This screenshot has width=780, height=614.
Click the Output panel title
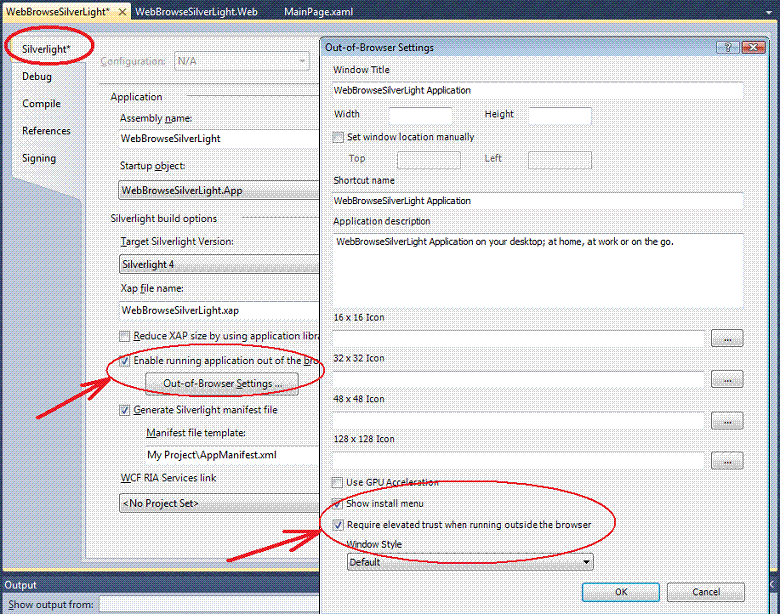tap(21, 585)
